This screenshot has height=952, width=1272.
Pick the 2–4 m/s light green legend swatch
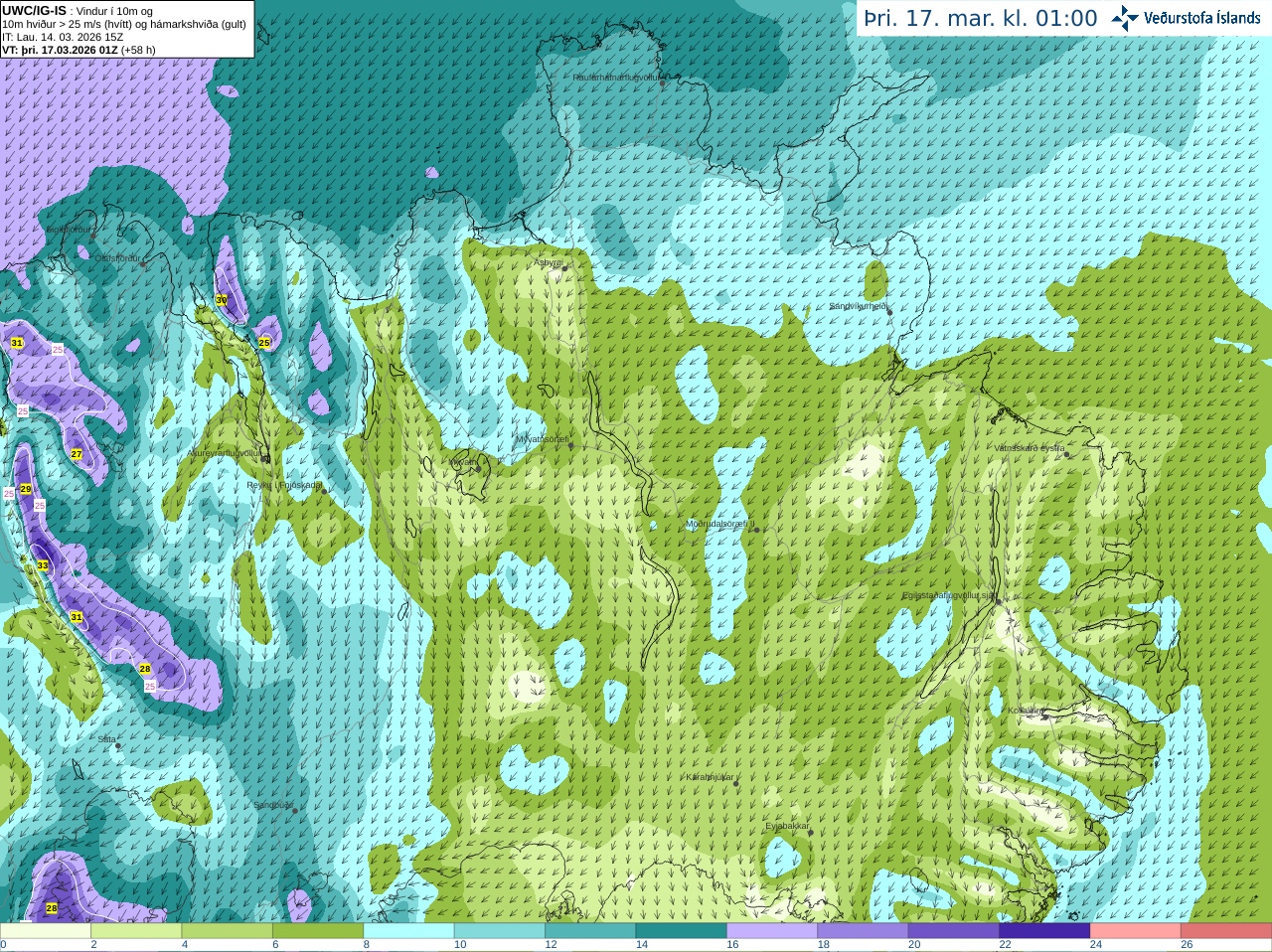click(136, 931)
